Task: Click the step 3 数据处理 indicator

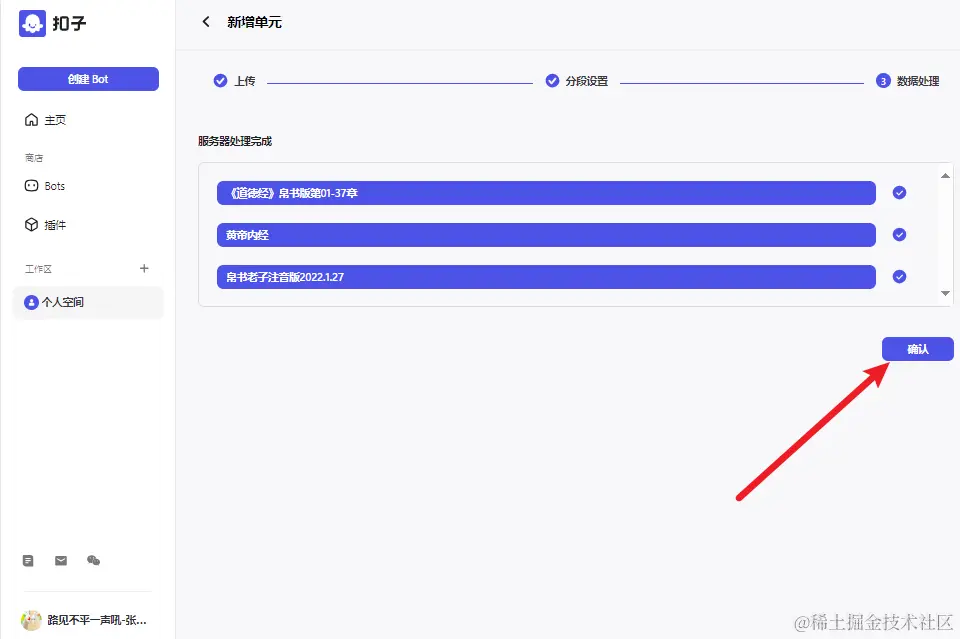Action: 883,81
